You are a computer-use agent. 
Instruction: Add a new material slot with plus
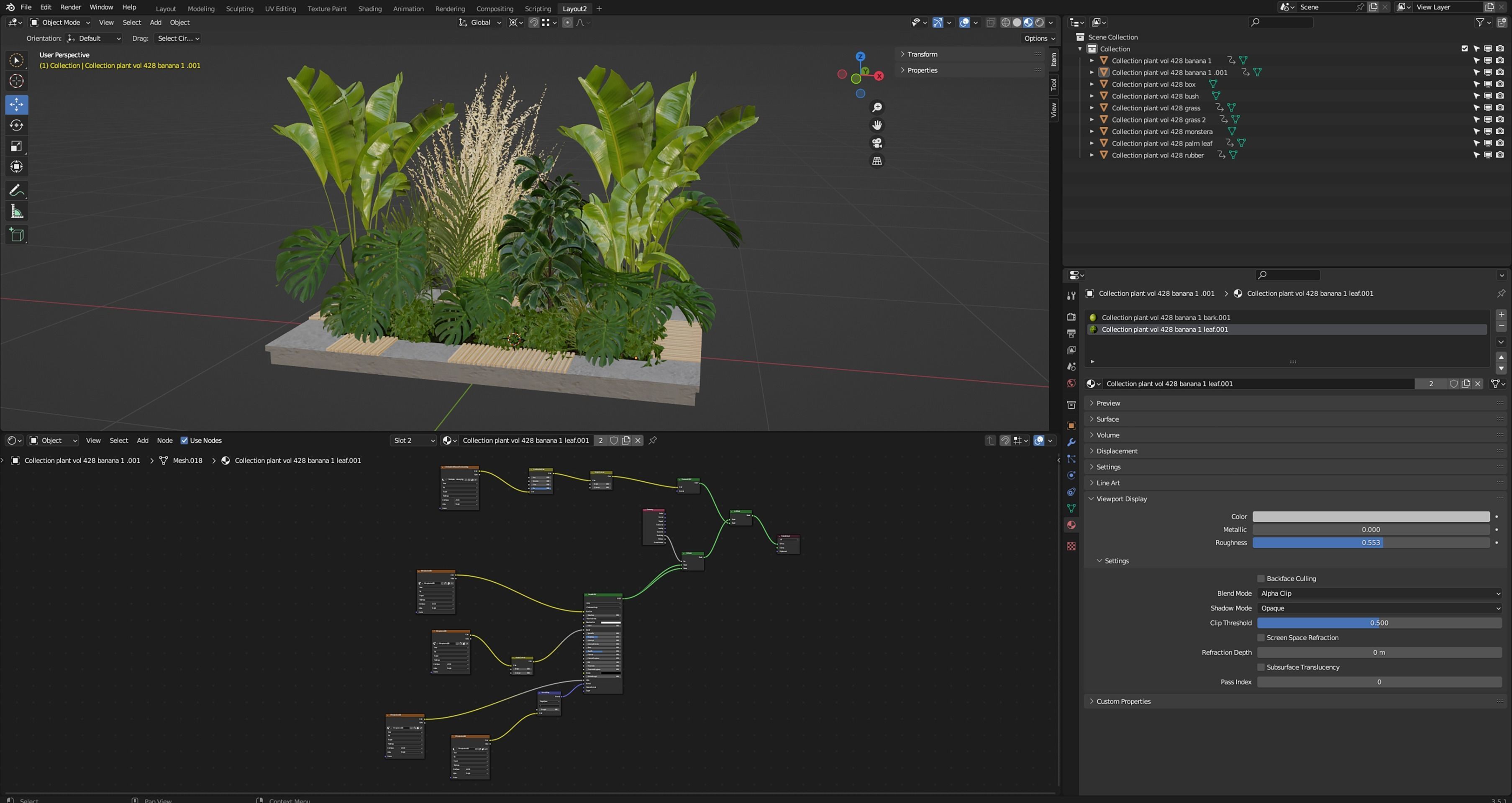pyautogui.click(x=1502, y=315)
